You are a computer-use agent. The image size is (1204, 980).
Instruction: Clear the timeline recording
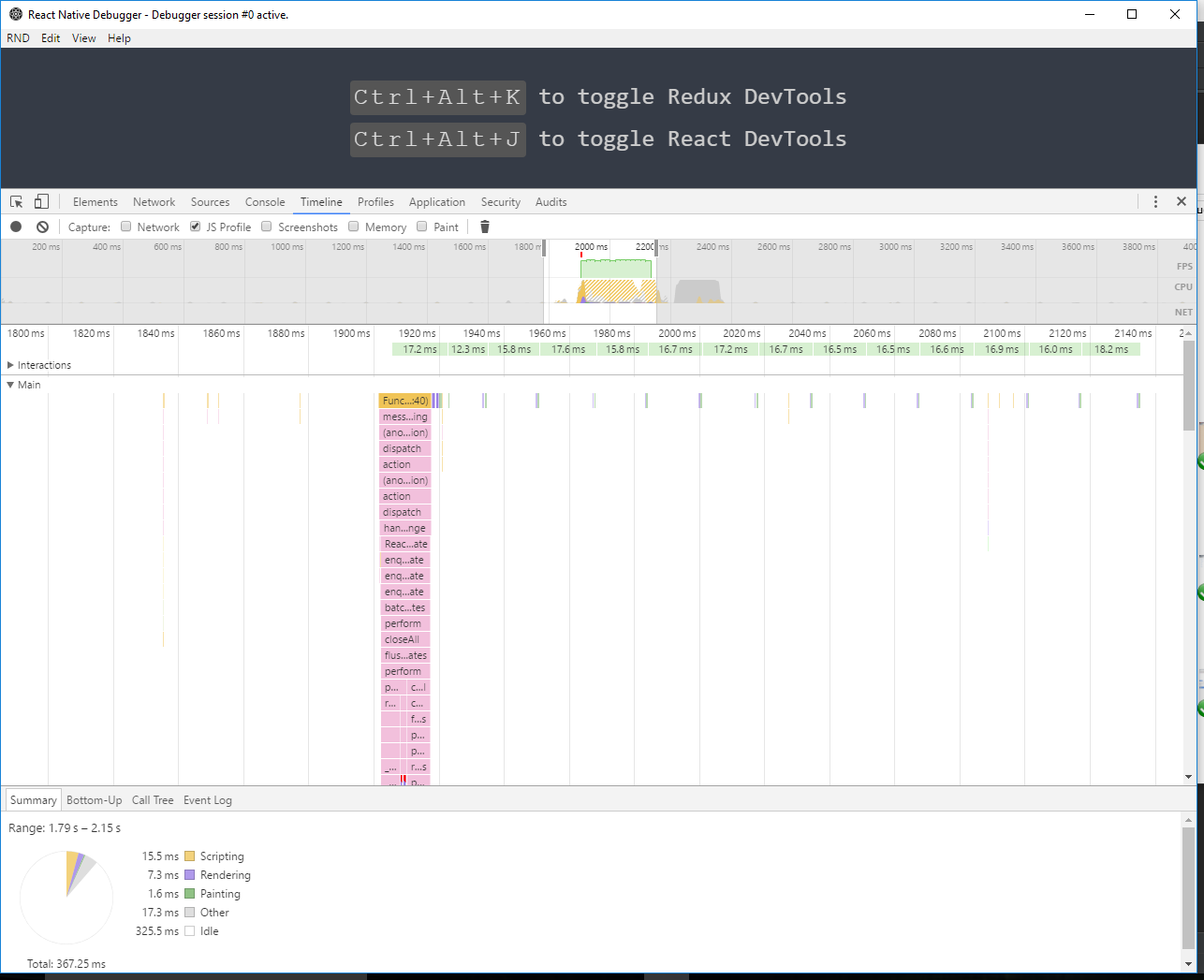(x=42, y=227)
